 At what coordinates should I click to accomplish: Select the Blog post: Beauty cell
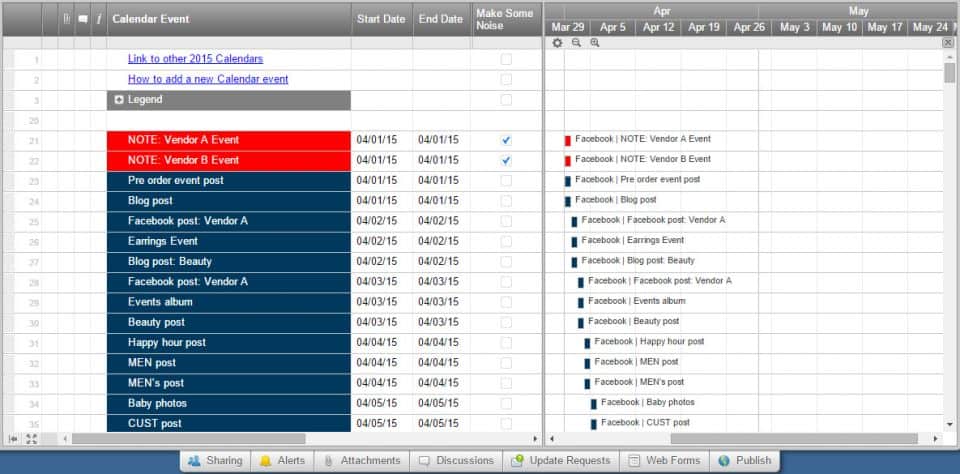229,261
